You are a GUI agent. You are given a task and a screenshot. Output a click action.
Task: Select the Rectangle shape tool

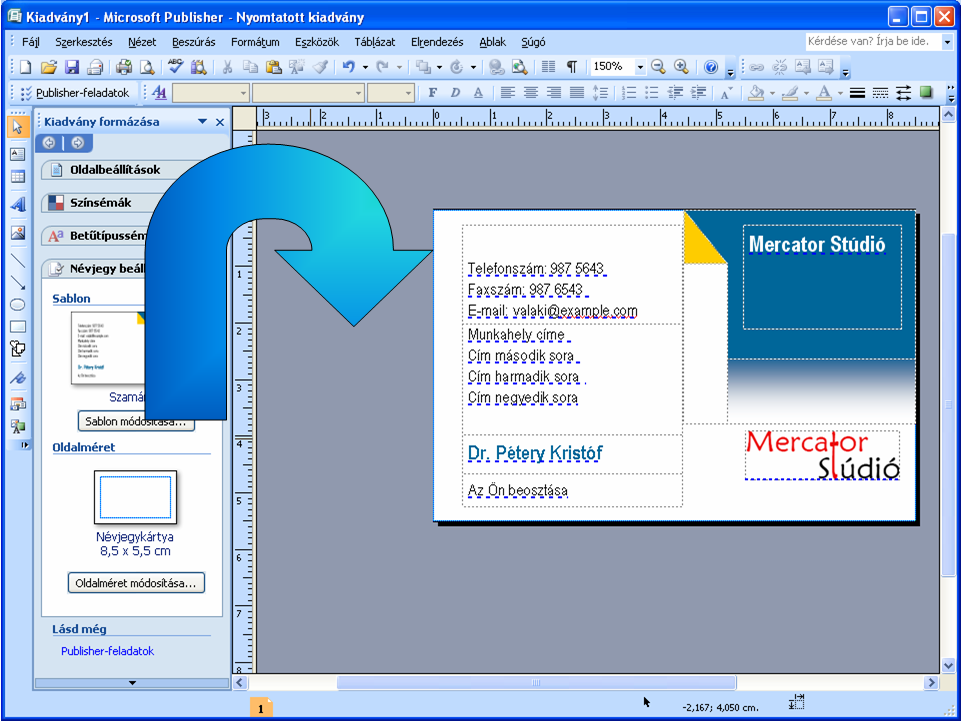17,327
